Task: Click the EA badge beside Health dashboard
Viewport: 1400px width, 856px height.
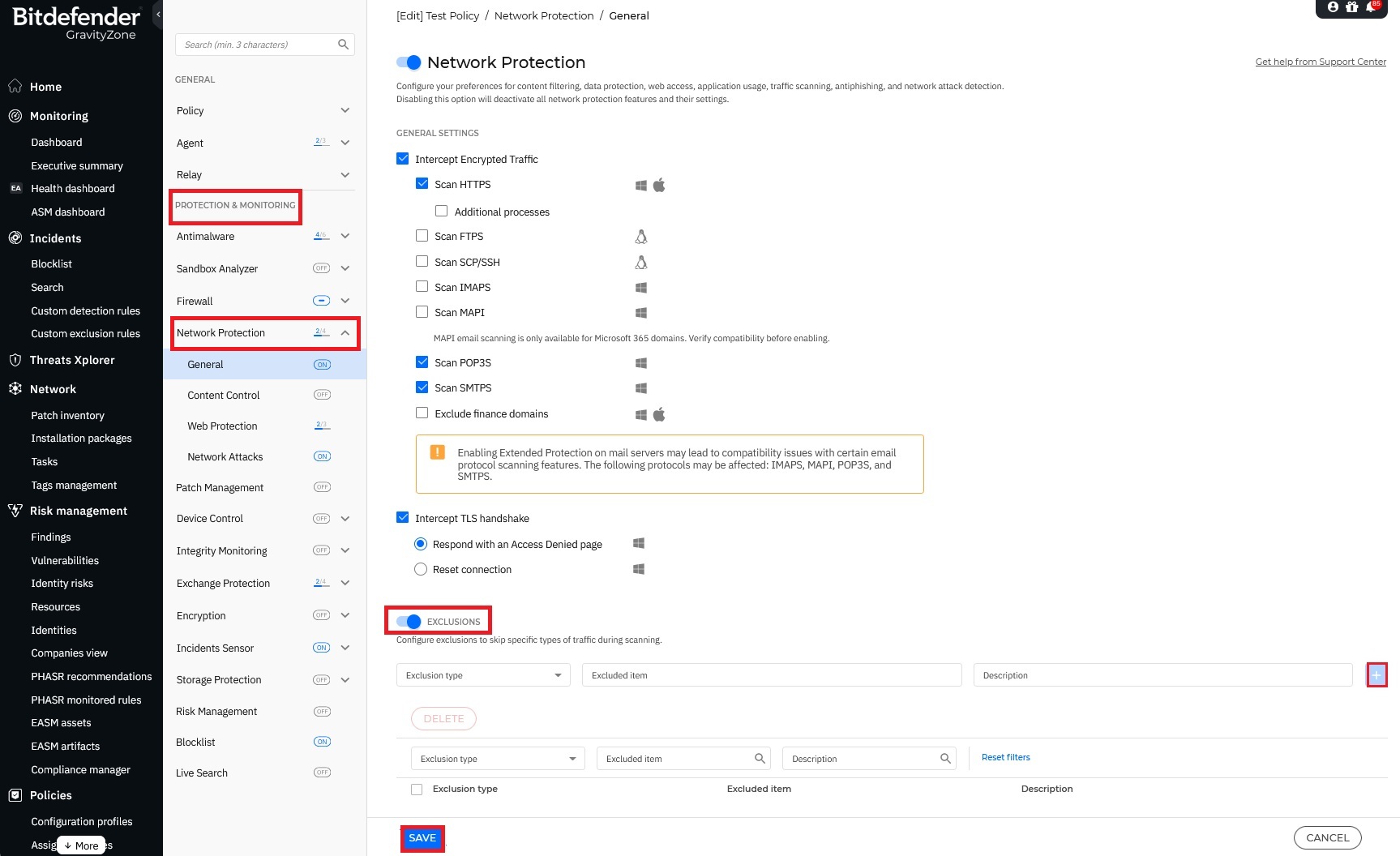Action: click(x=15, y=188)
